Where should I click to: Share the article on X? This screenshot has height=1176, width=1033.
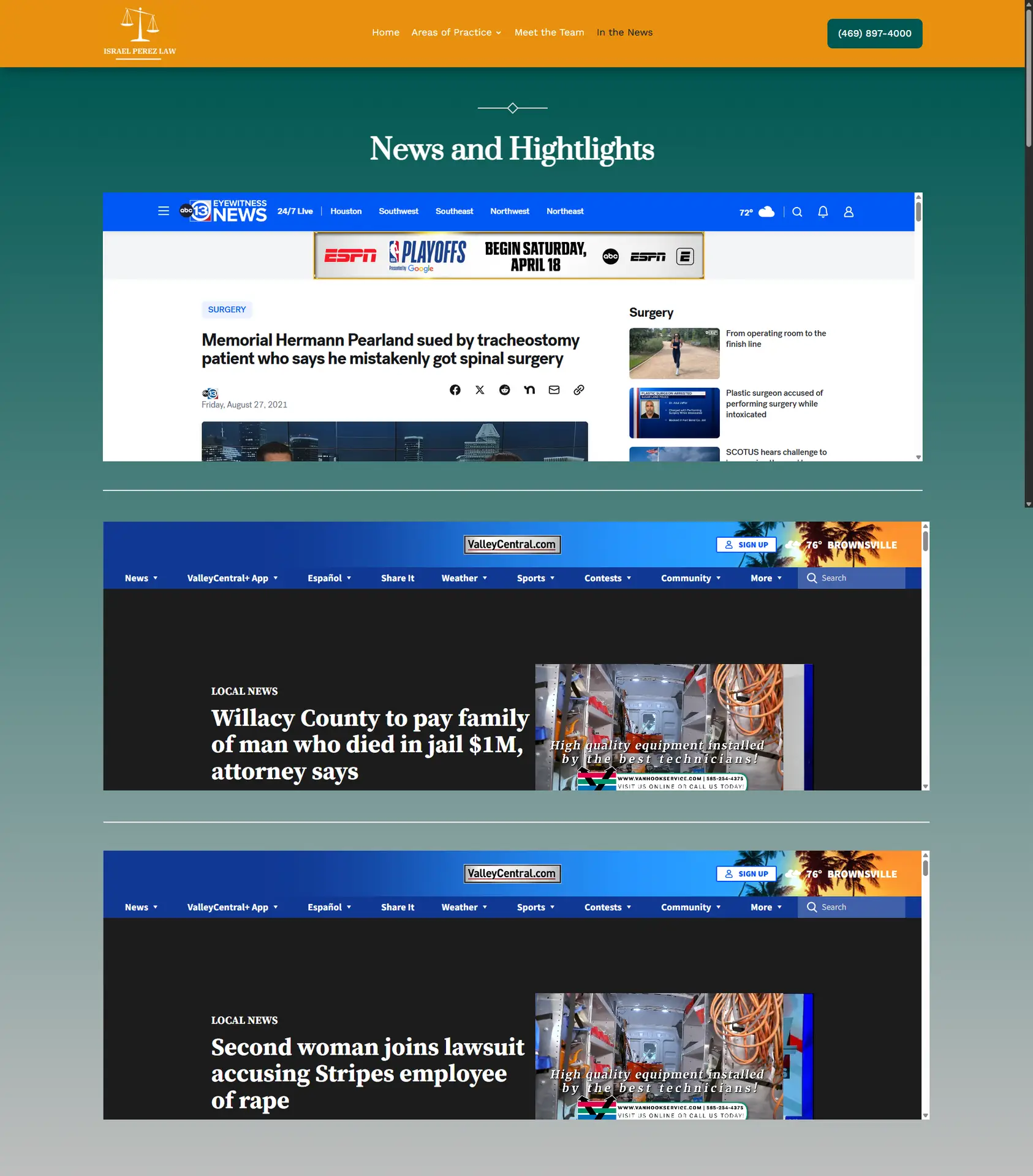tap(480, 390)
